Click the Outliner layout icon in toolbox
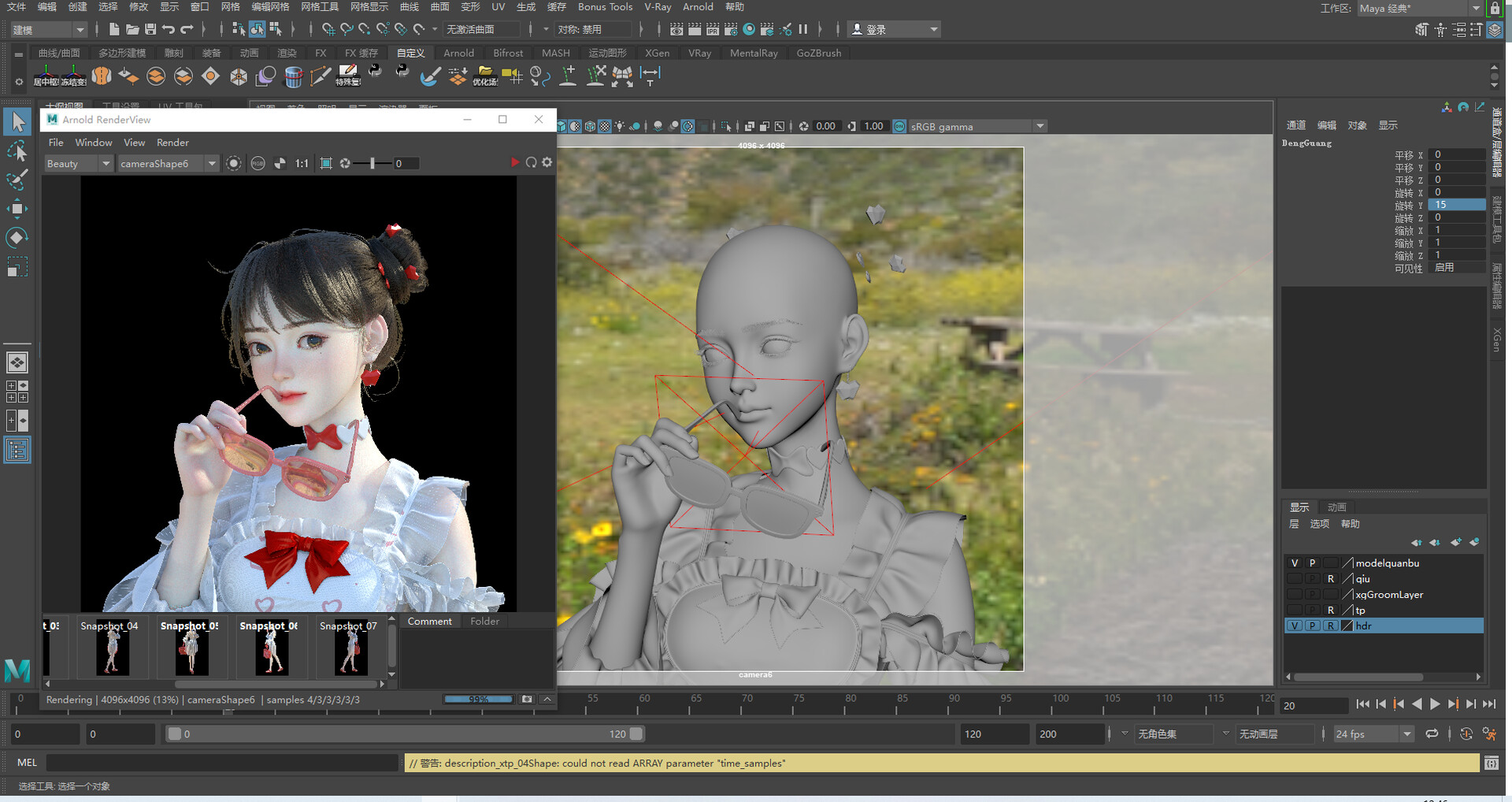 (17, 451)
